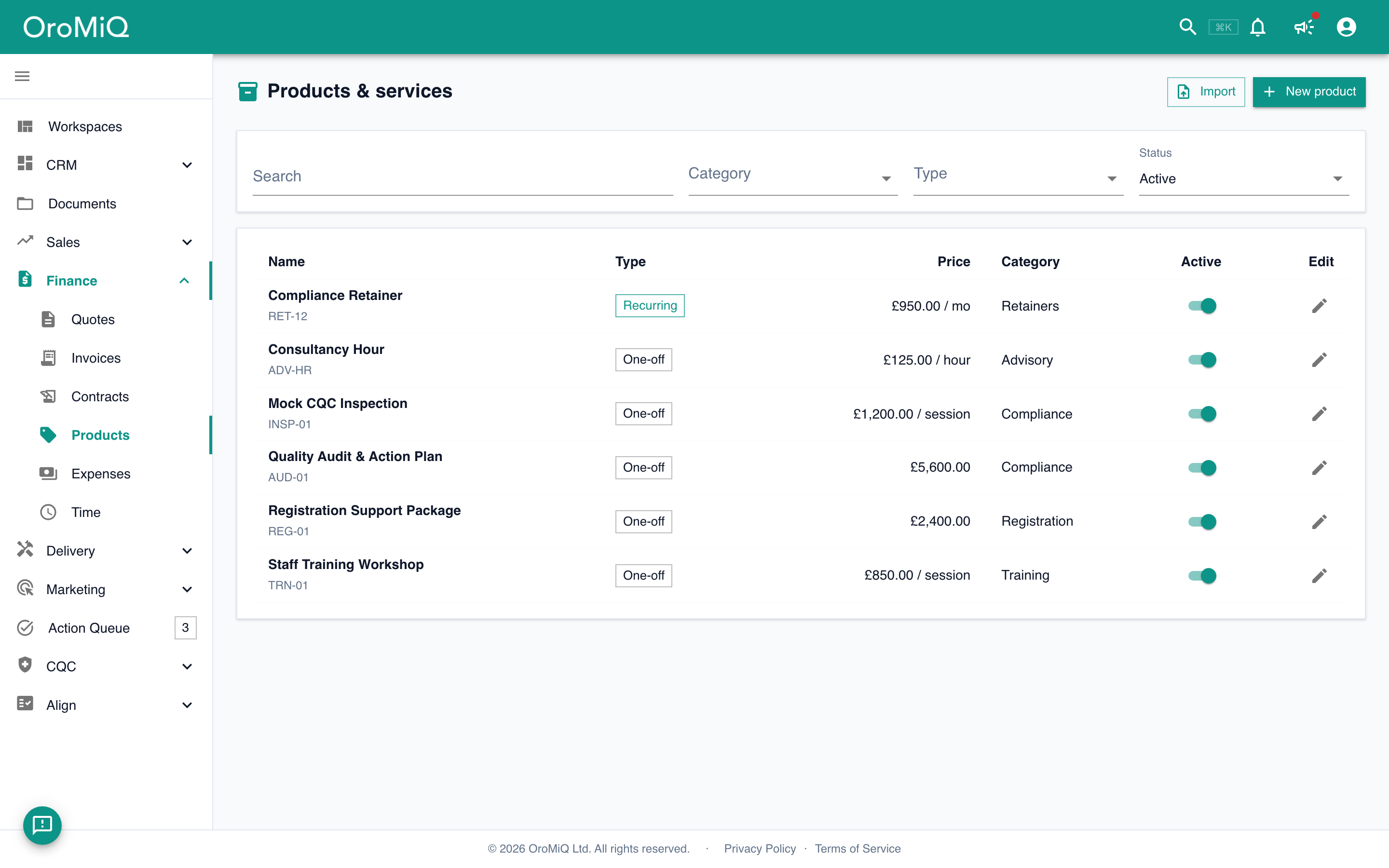Open Invoices under Finance

pos(106,358)
